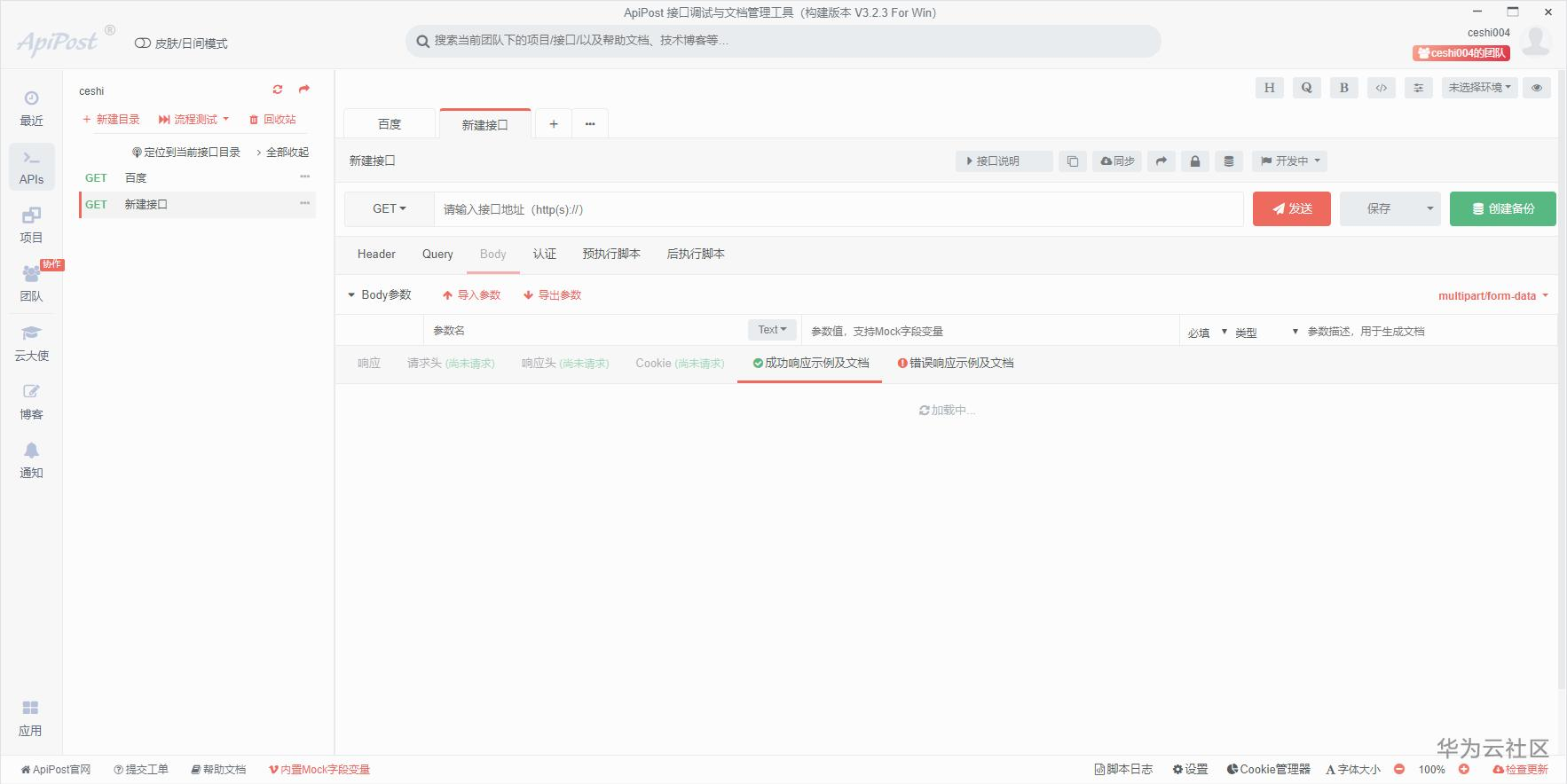Switch to the 百度 tab
The width and height of the screenshot is (1567, 784).
click(x=390, y=124)
